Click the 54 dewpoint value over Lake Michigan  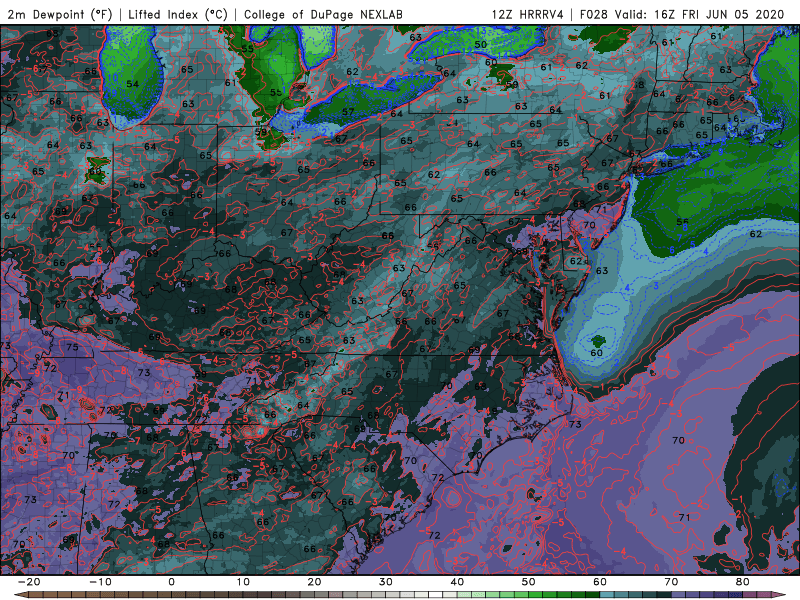(133, 84)
